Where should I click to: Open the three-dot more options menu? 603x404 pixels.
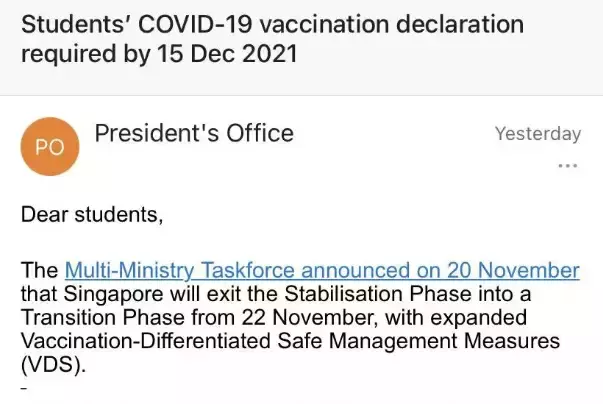[x=568, y=165]
